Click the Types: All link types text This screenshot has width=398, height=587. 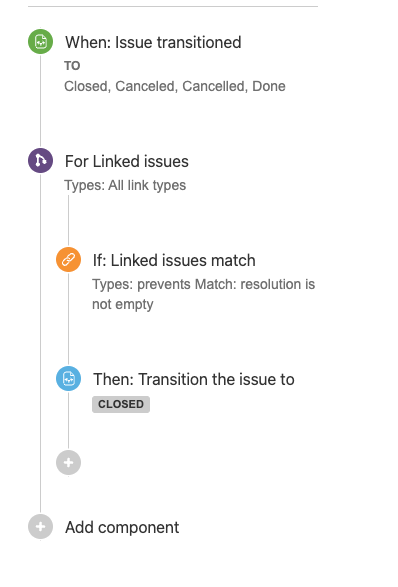[125, 185]
